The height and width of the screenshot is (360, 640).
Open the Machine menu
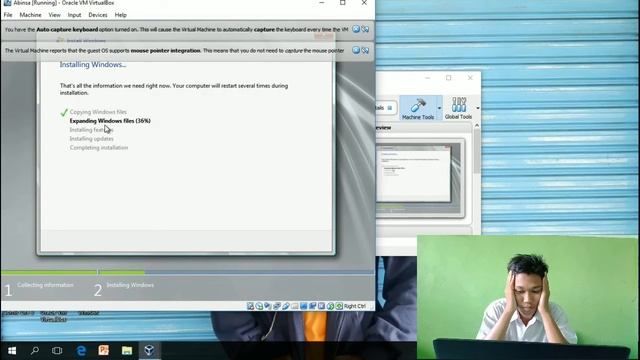(x=30, y=15)
